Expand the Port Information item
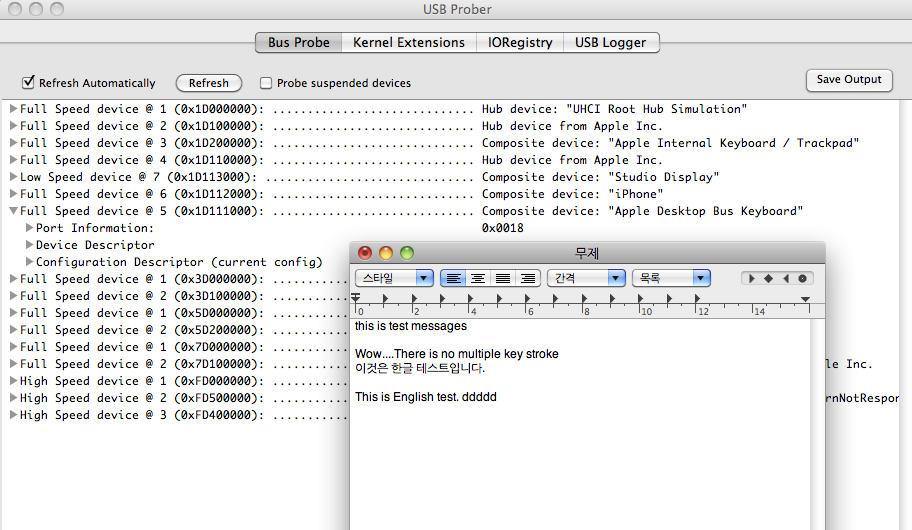Image resolution: width=912 pixels, height=530 pixels. coord(29,227)
